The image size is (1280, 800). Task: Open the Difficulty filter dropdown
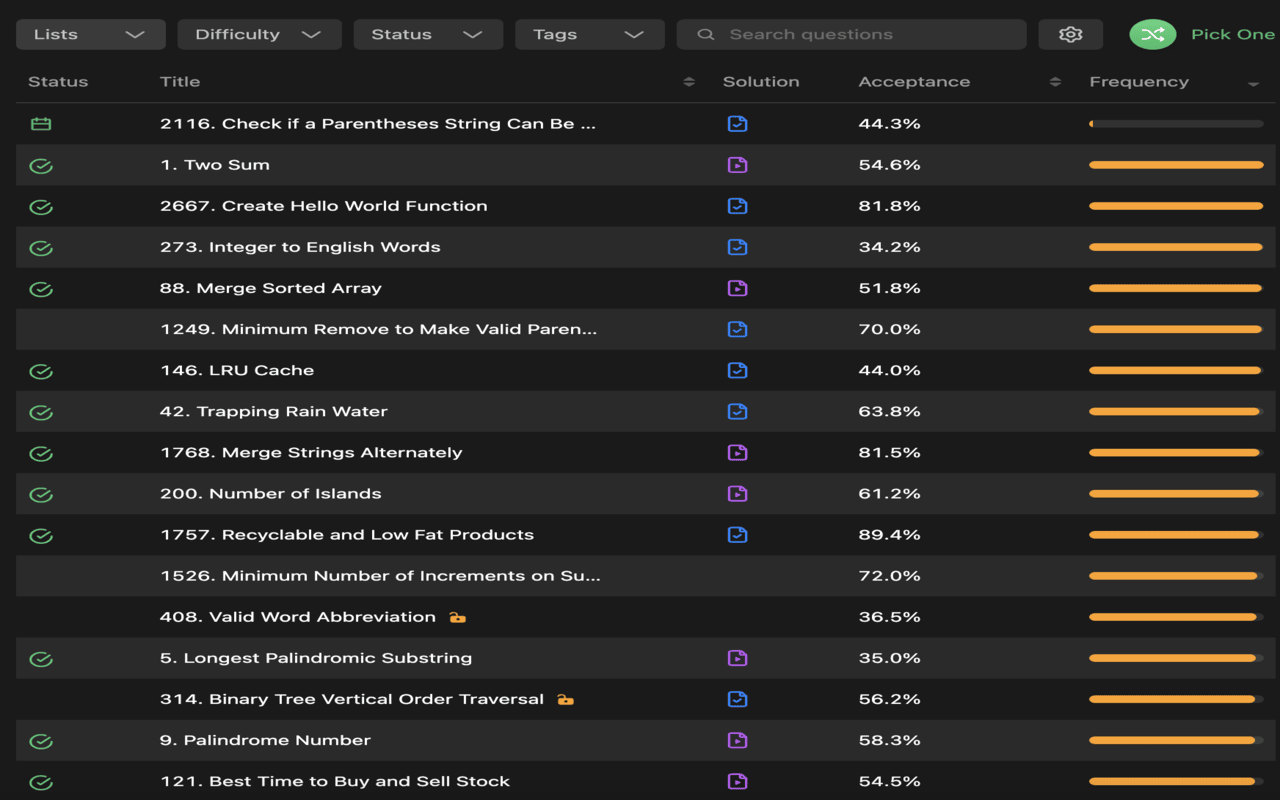(x=258, y=34)
